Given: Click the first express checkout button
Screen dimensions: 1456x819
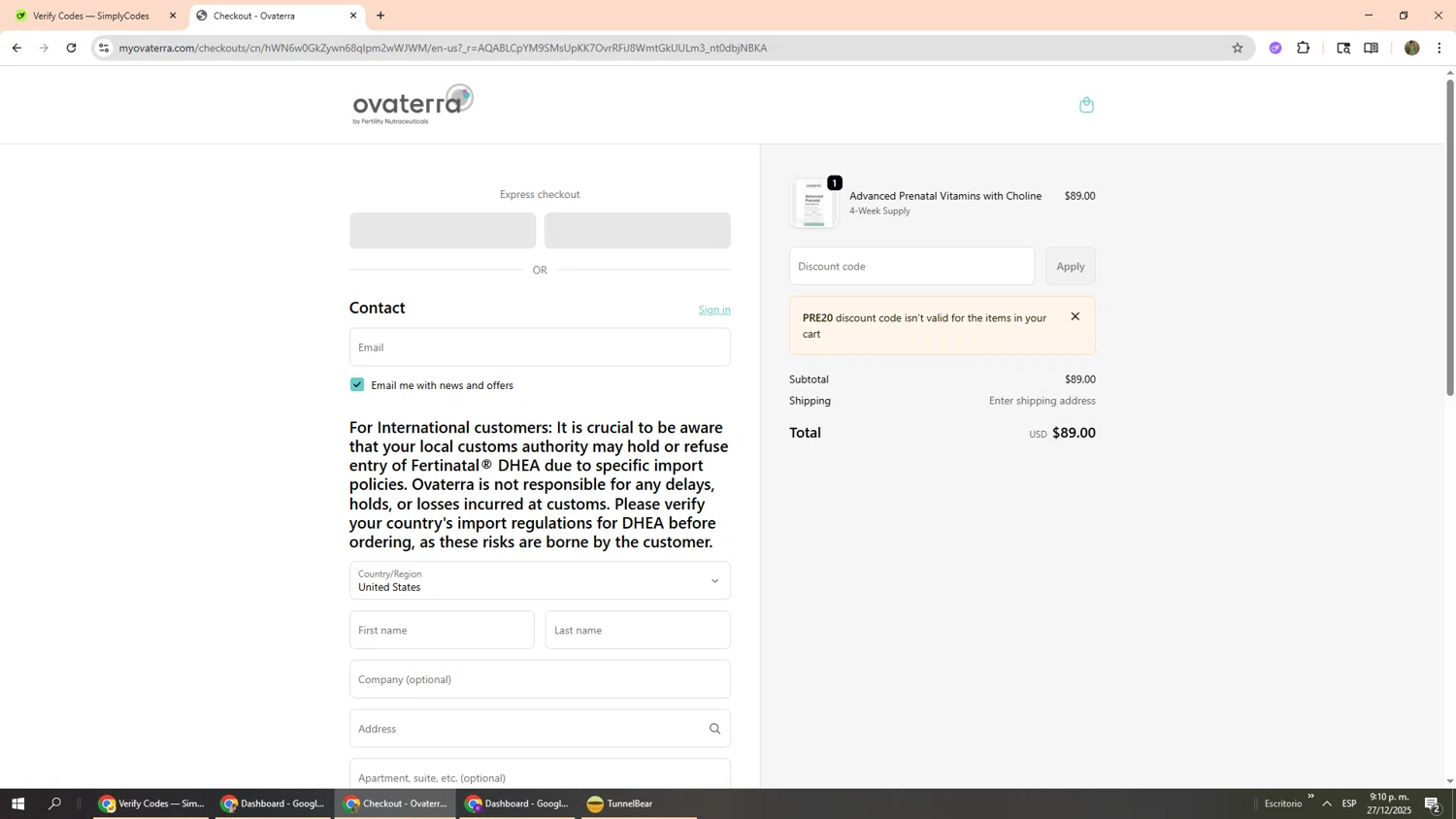Looking at the screenshot, I should tap(443, 231).
